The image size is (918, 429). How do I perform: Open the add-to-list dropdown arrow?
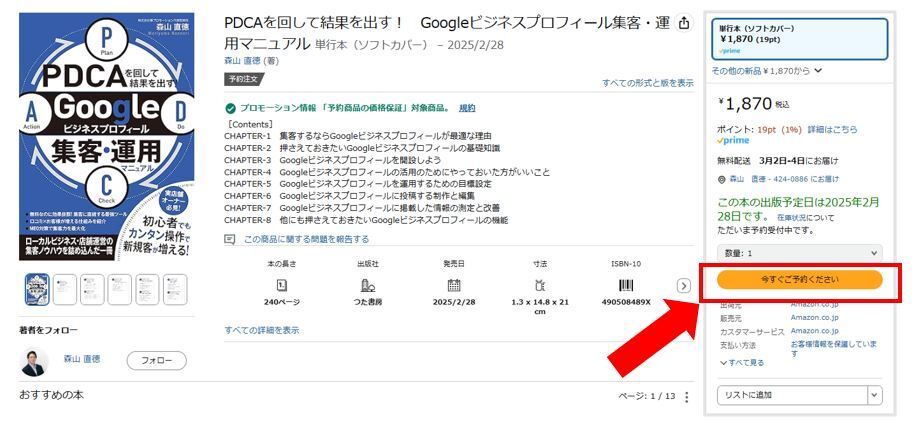point(875,395)
